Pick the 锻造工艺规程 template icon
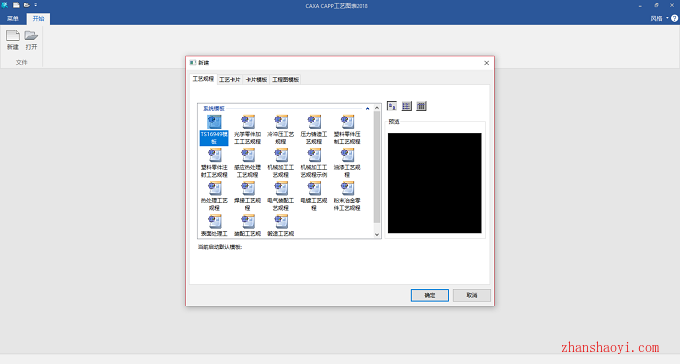 pos(281,221)
